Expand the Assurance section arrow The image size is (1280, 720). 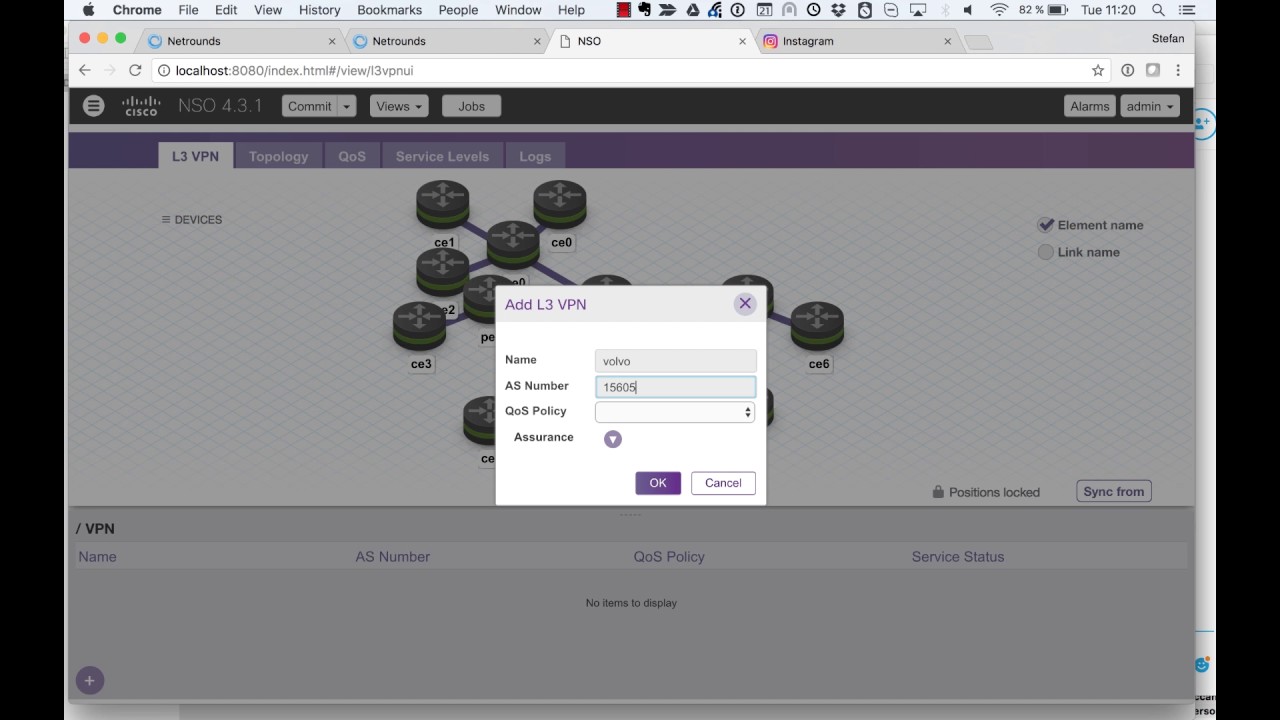click(x=613, y=439)
